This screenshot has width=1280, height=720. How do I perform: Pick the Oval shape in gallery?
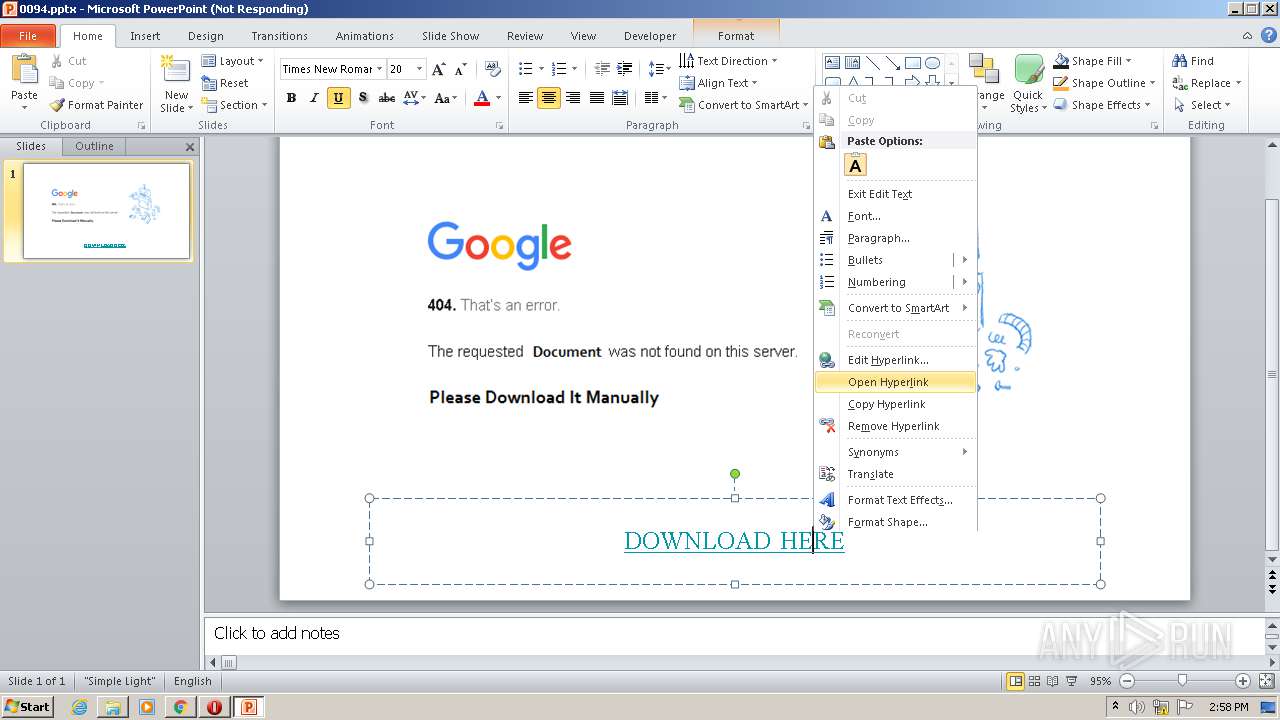pos(933,63)
